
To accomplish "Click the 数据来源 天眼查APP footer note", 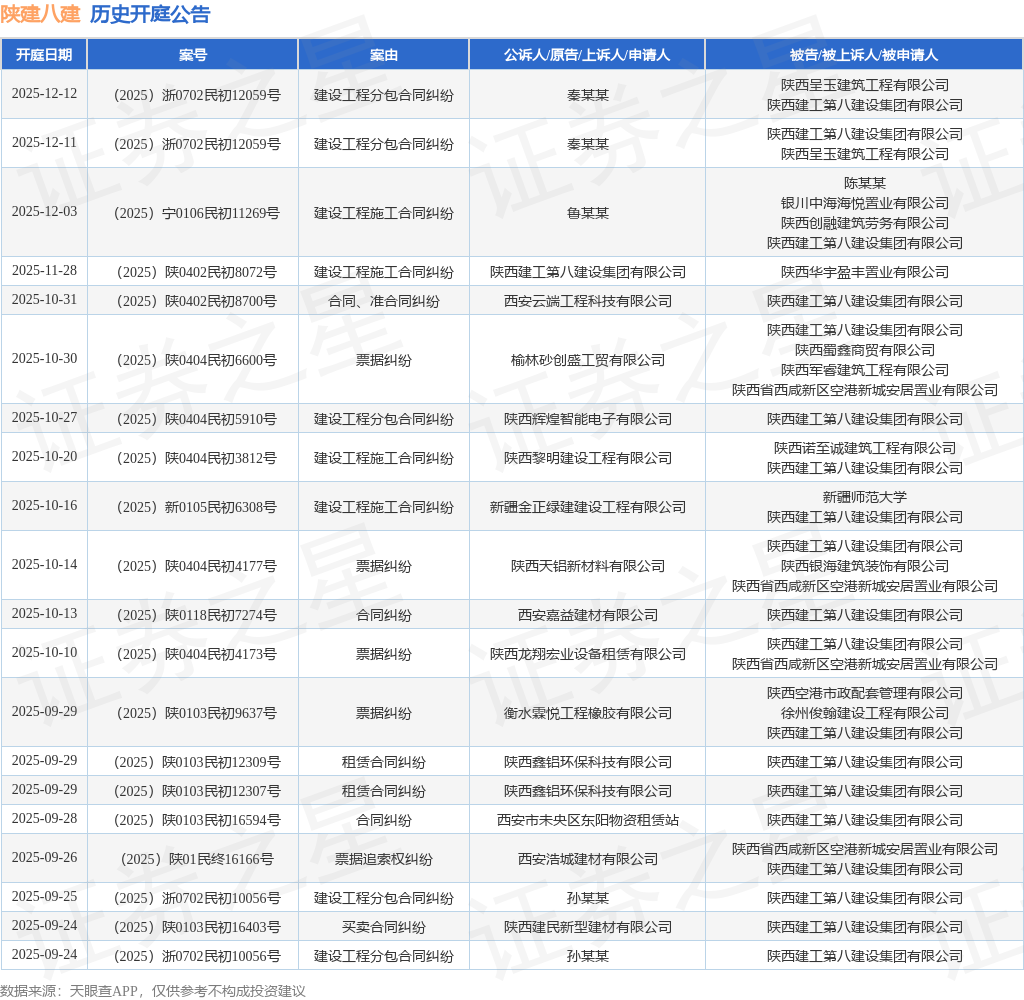I will click(153, 991).
